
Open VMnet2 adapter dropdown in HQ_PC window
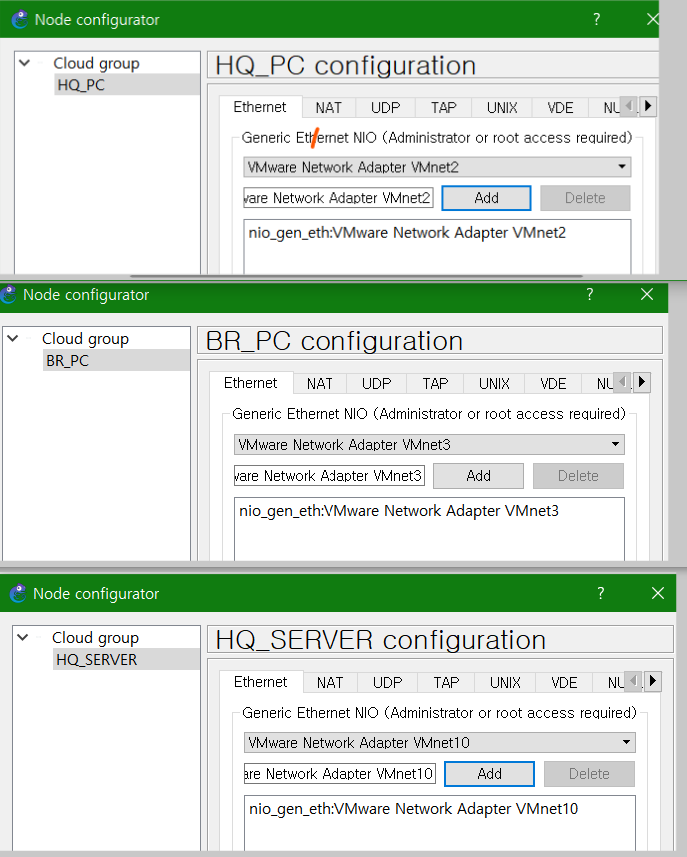[621, 167]
